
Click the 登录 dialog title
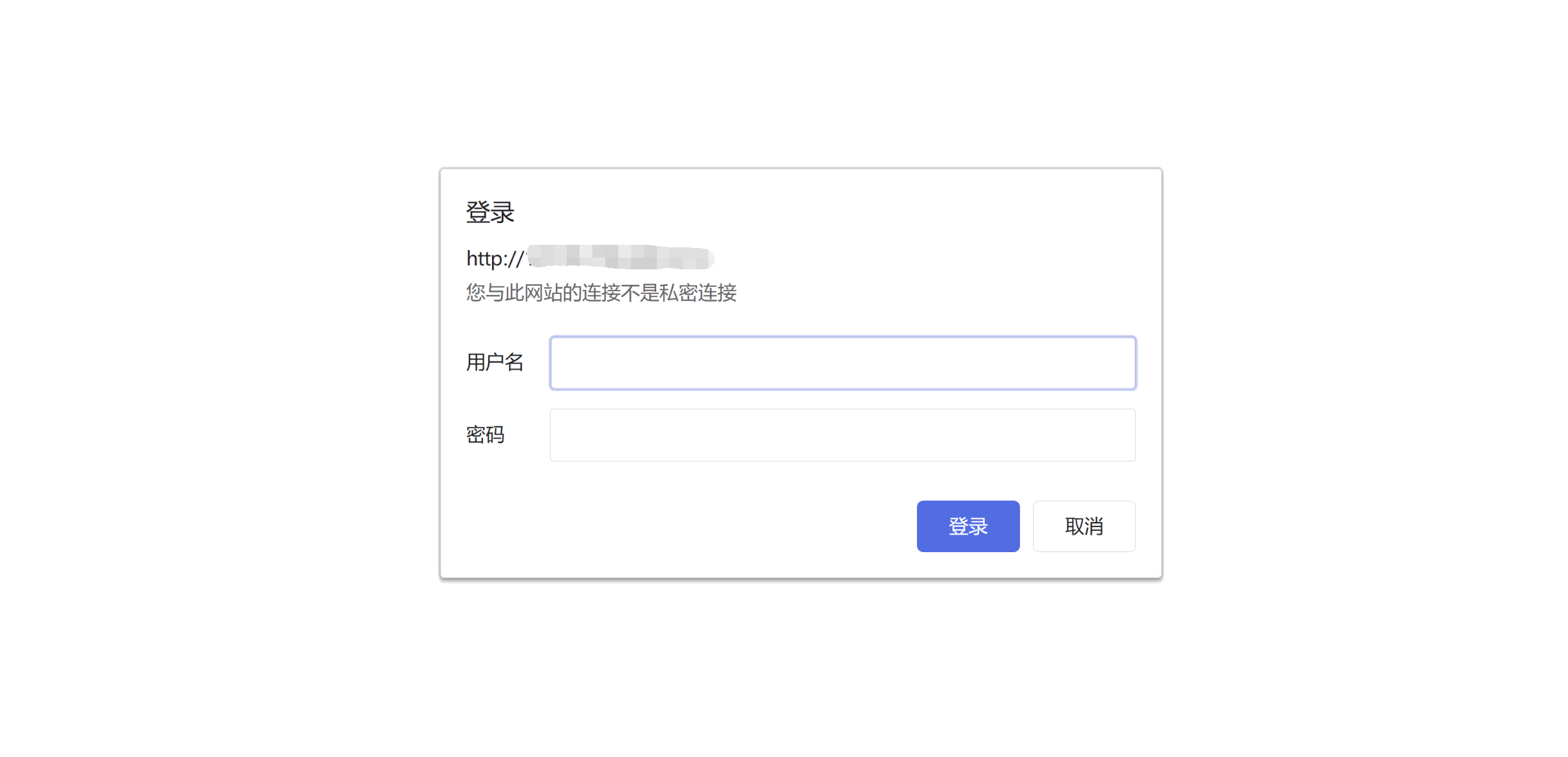pyautogui.click(x=490, y=212)
